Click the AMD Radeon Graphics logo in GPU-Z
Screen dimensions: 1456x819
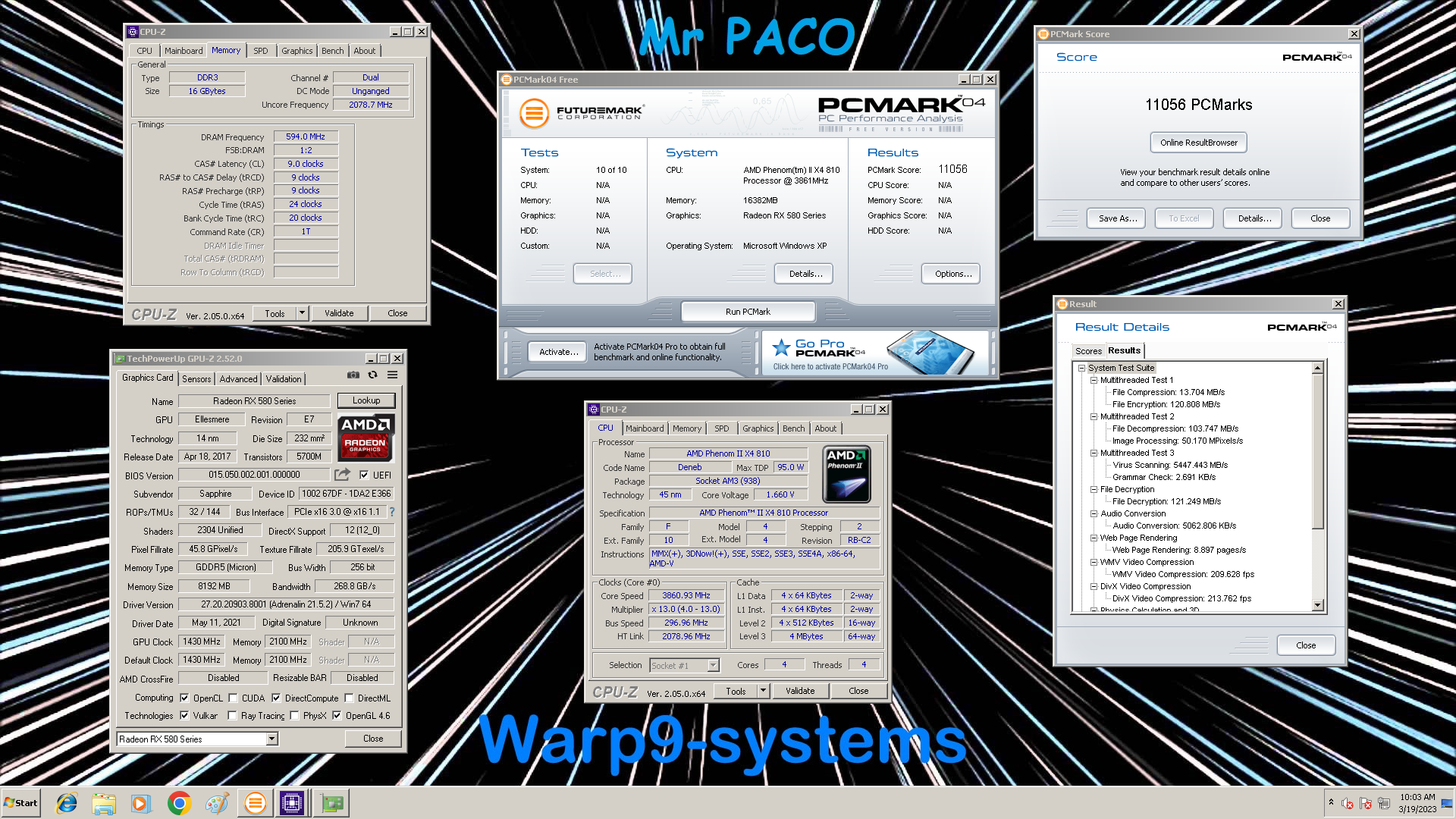(x=366, y=438)
